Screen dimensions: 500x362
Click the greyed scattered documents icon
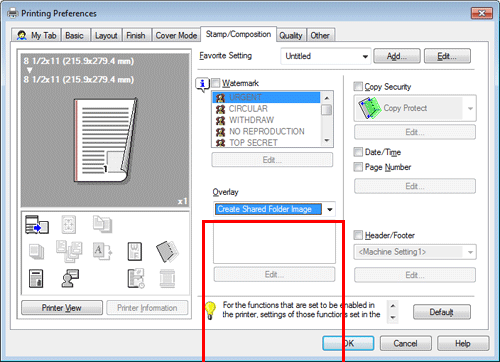click(x=69, y=252)
